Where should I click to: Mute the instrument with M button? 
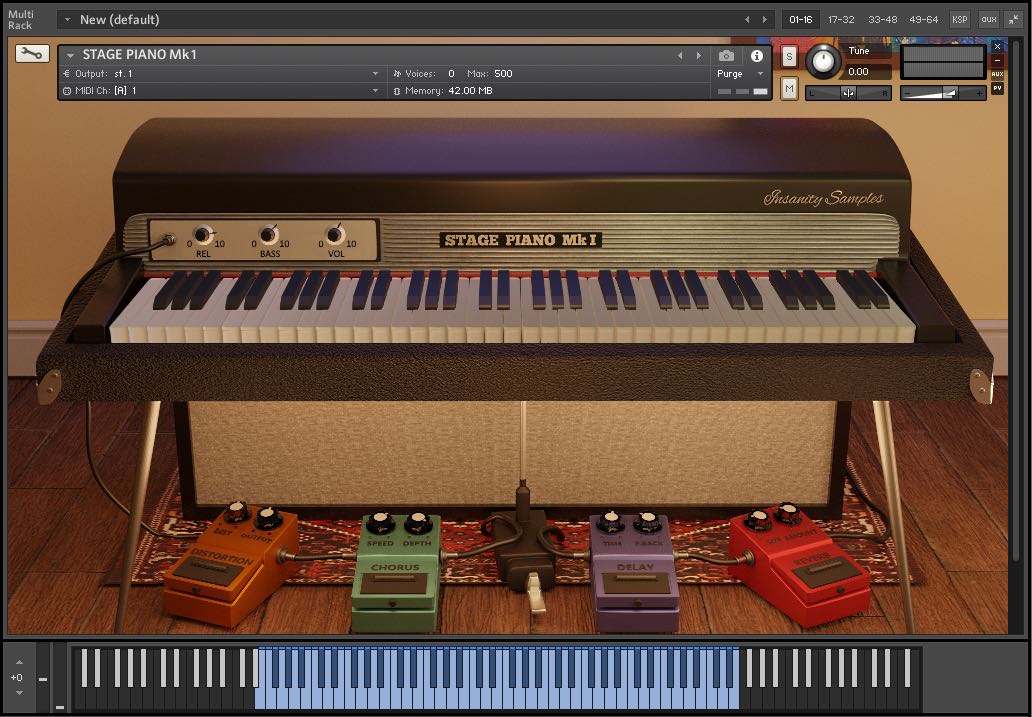tap(789, 89)
